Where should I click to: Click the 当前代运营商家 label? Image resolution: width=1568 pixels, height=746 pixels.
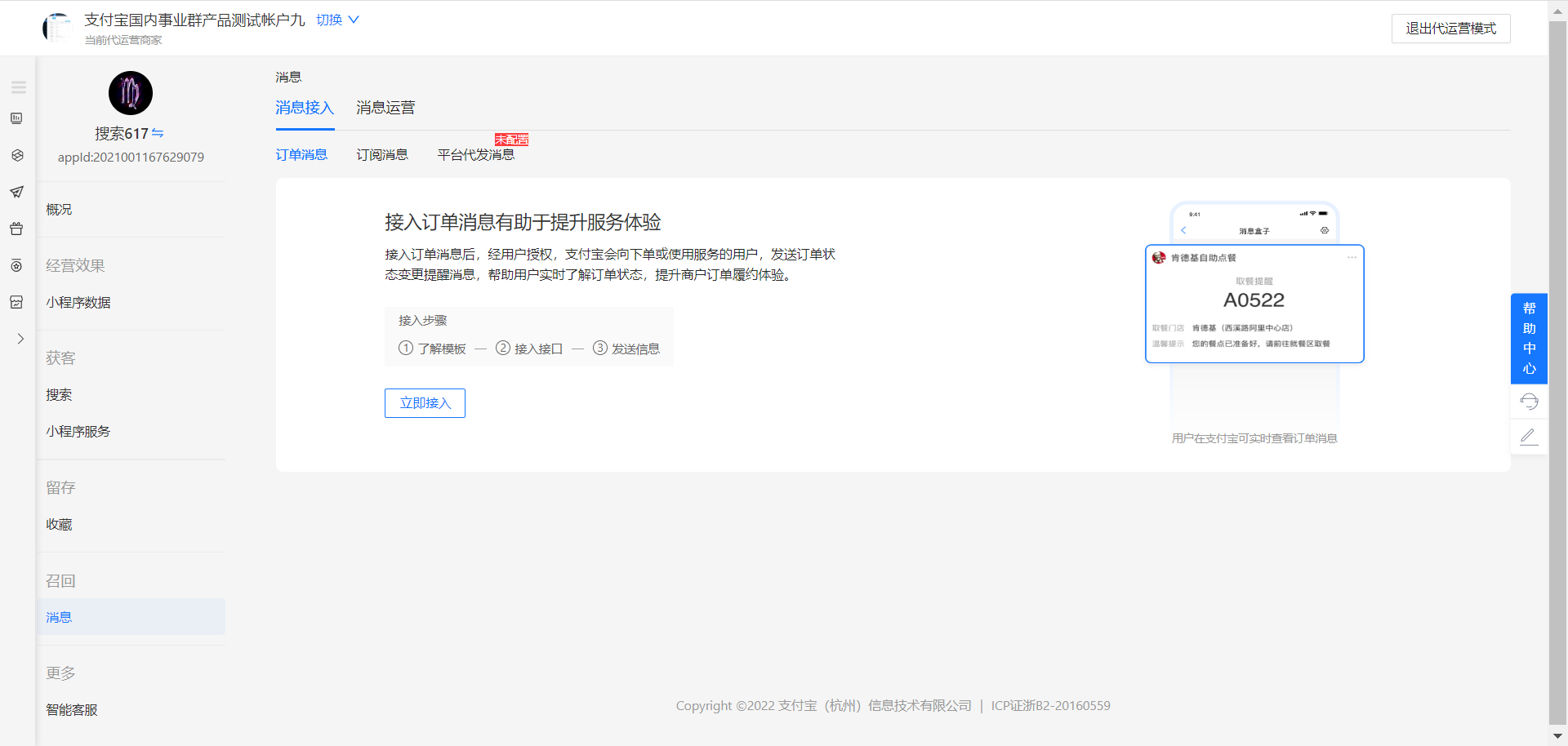(123, 40)
